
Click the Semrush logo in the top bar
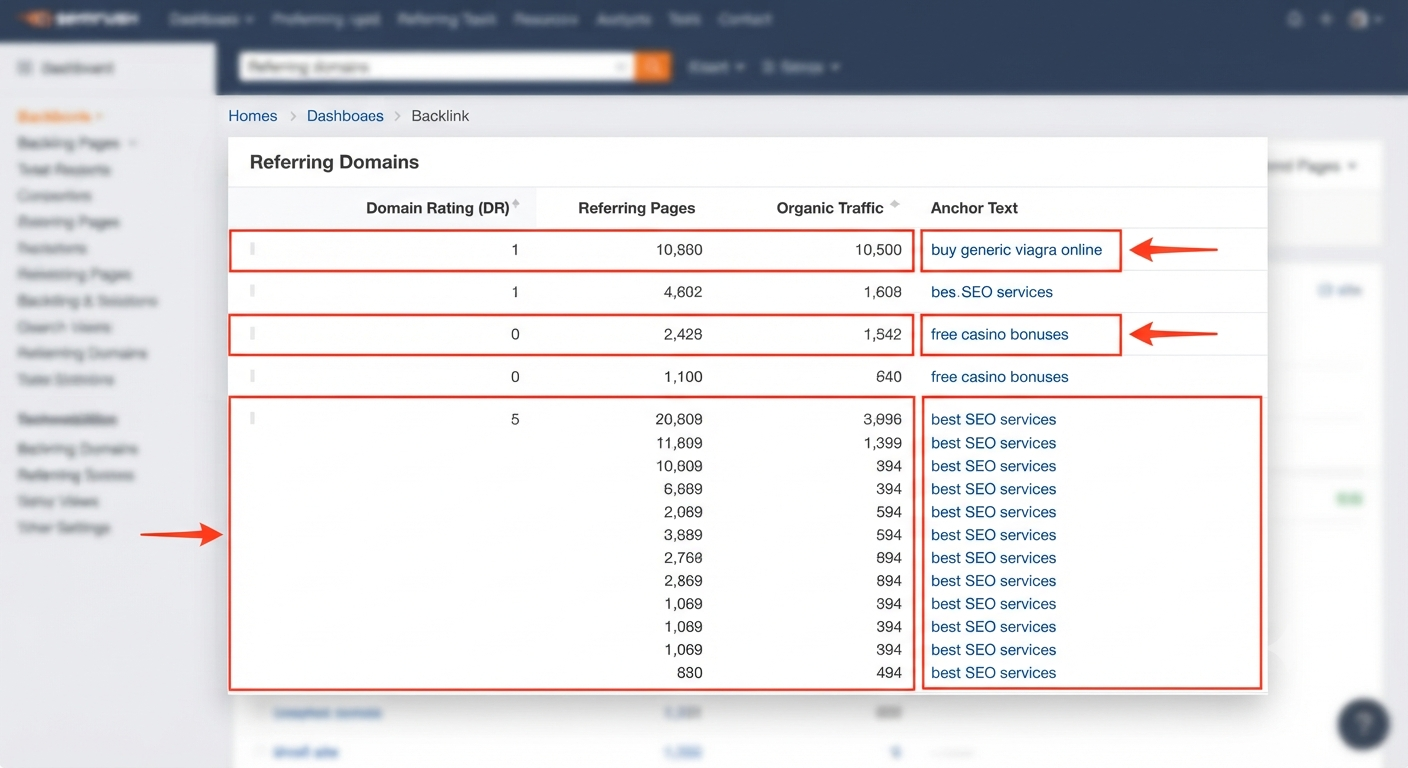79,19
